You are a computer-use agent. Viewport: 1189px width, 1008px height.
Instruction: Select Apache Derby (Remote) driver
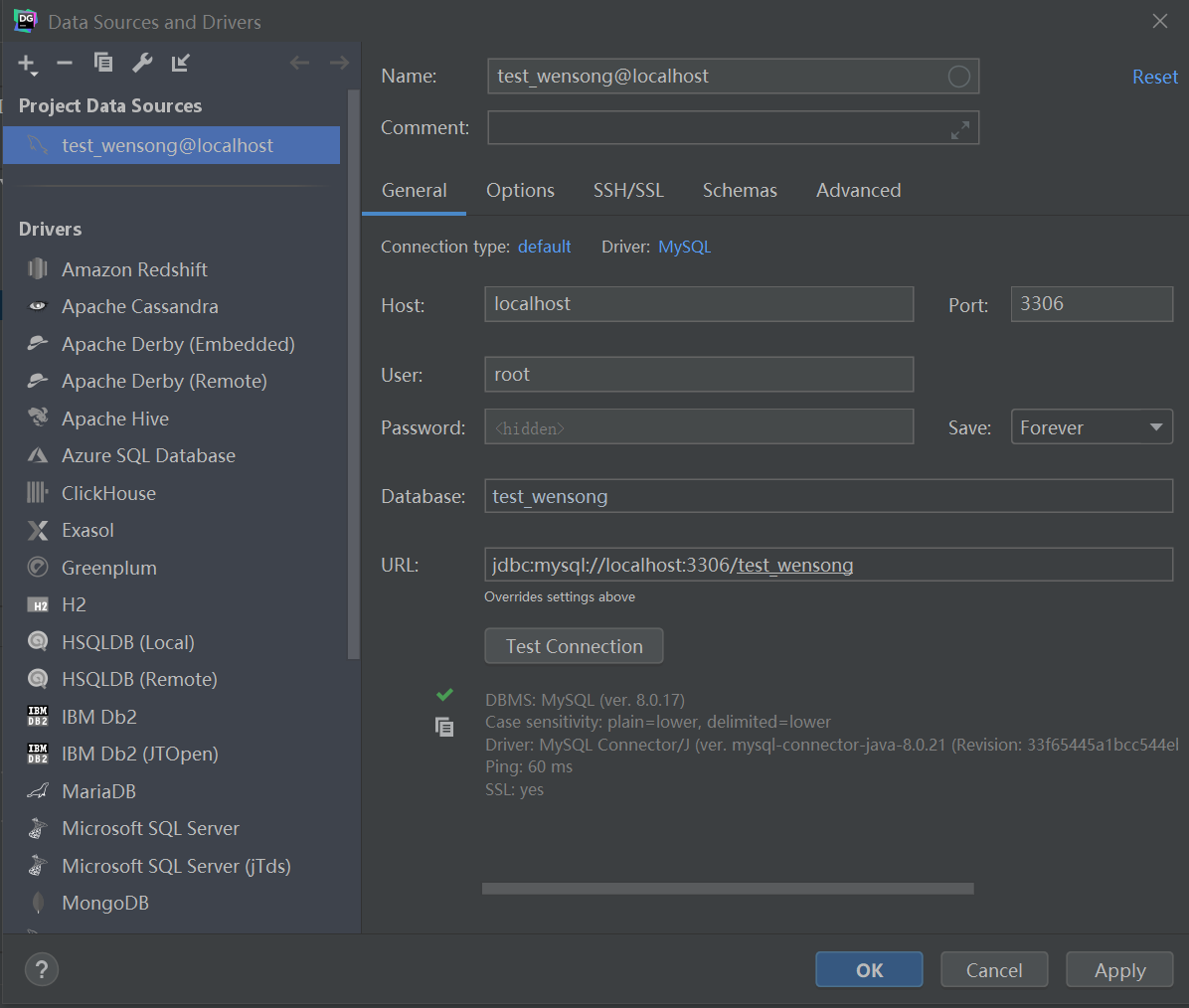[171, 381]
